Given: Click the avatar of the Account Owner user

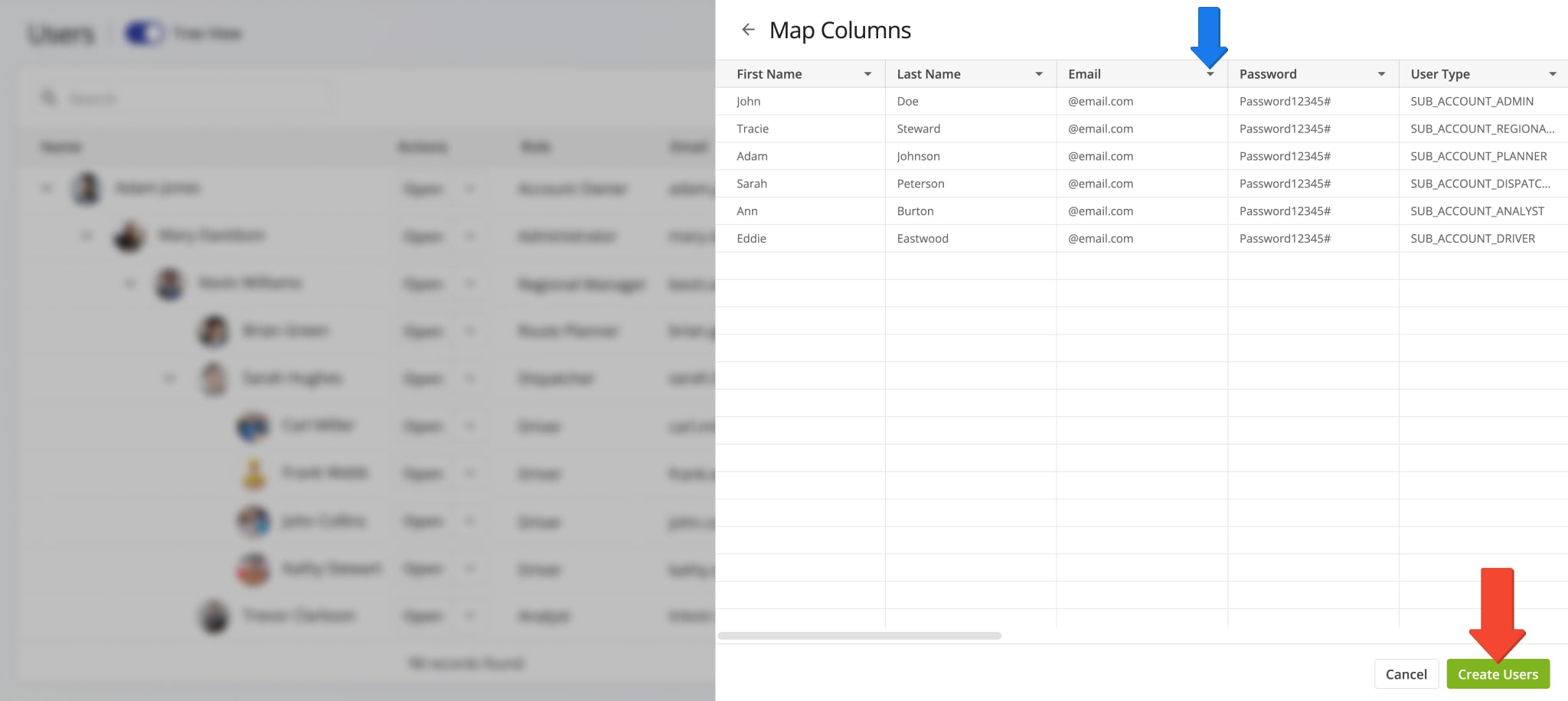Looking at the screenshot, I should [x=87, y=188].
